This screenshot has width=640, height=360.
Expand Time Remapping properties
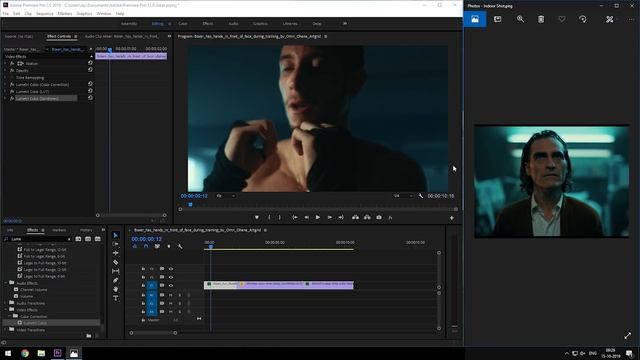pos(5,77)
